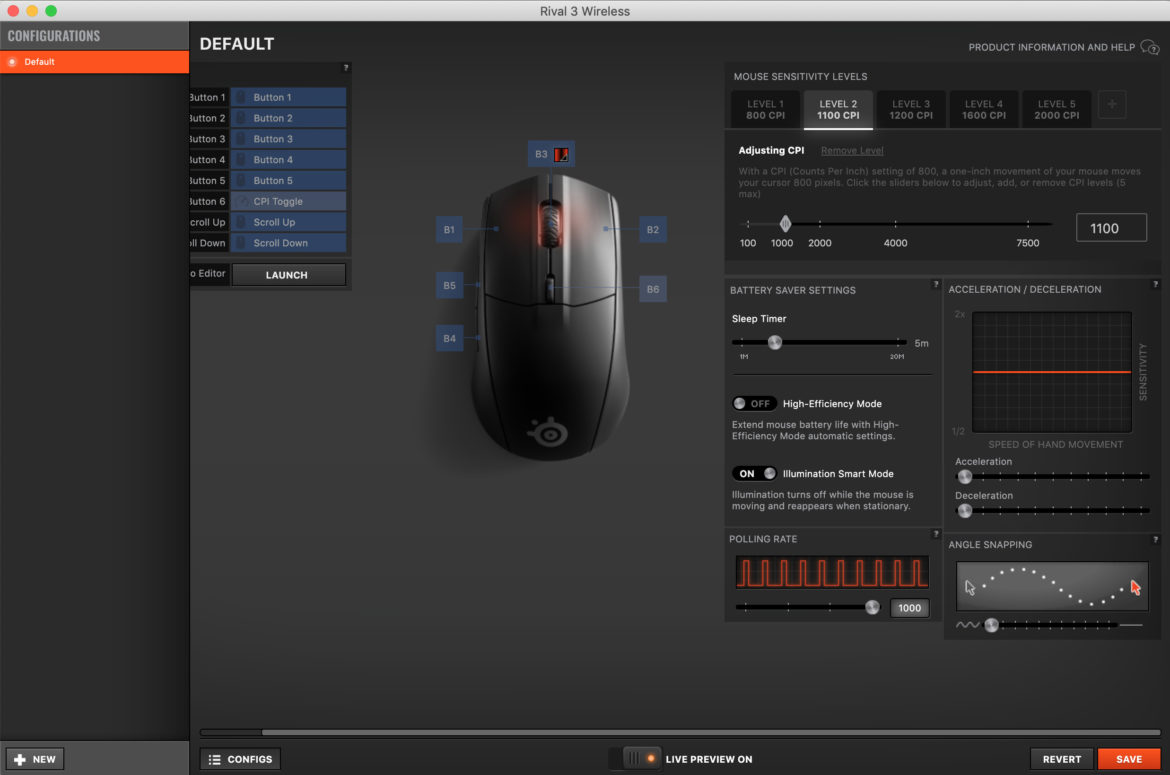Click the plus icon to add CPI level
The height and width of the screenshot is (775, 1170).
tap(1110, 104)
